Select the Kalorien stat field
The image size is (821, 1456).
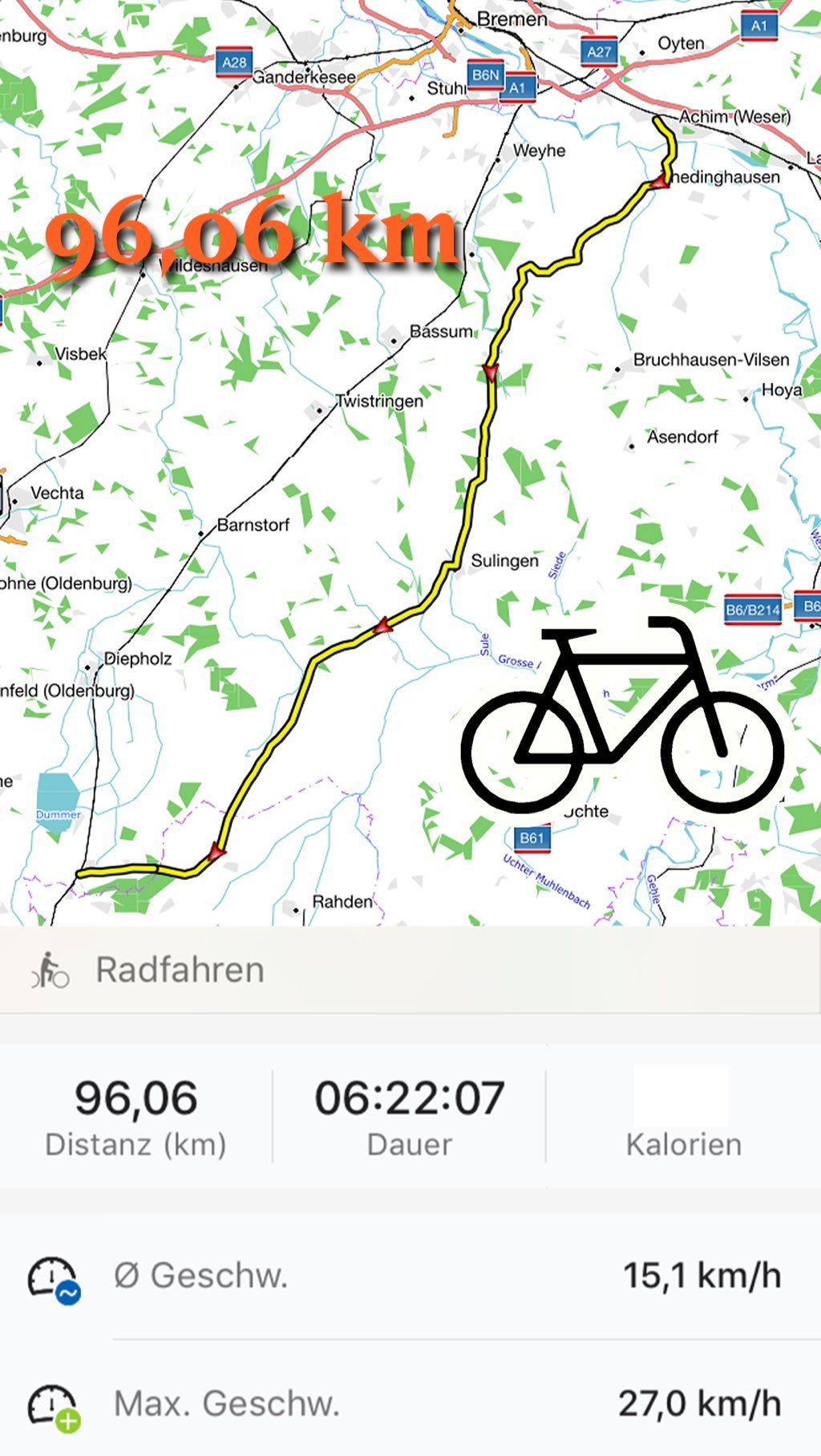click(x=683, y=1114)
